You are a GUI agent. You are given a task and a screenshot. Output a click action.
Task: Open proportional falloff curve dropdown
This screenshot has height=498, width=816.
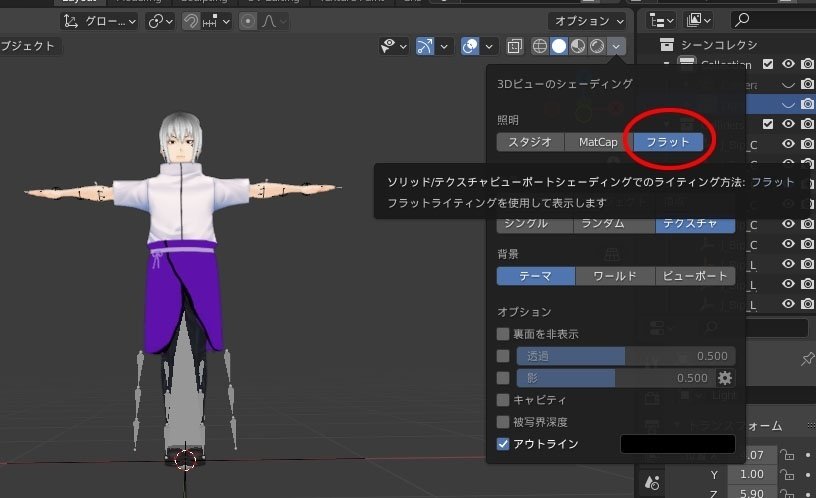[x=274, y=21]
